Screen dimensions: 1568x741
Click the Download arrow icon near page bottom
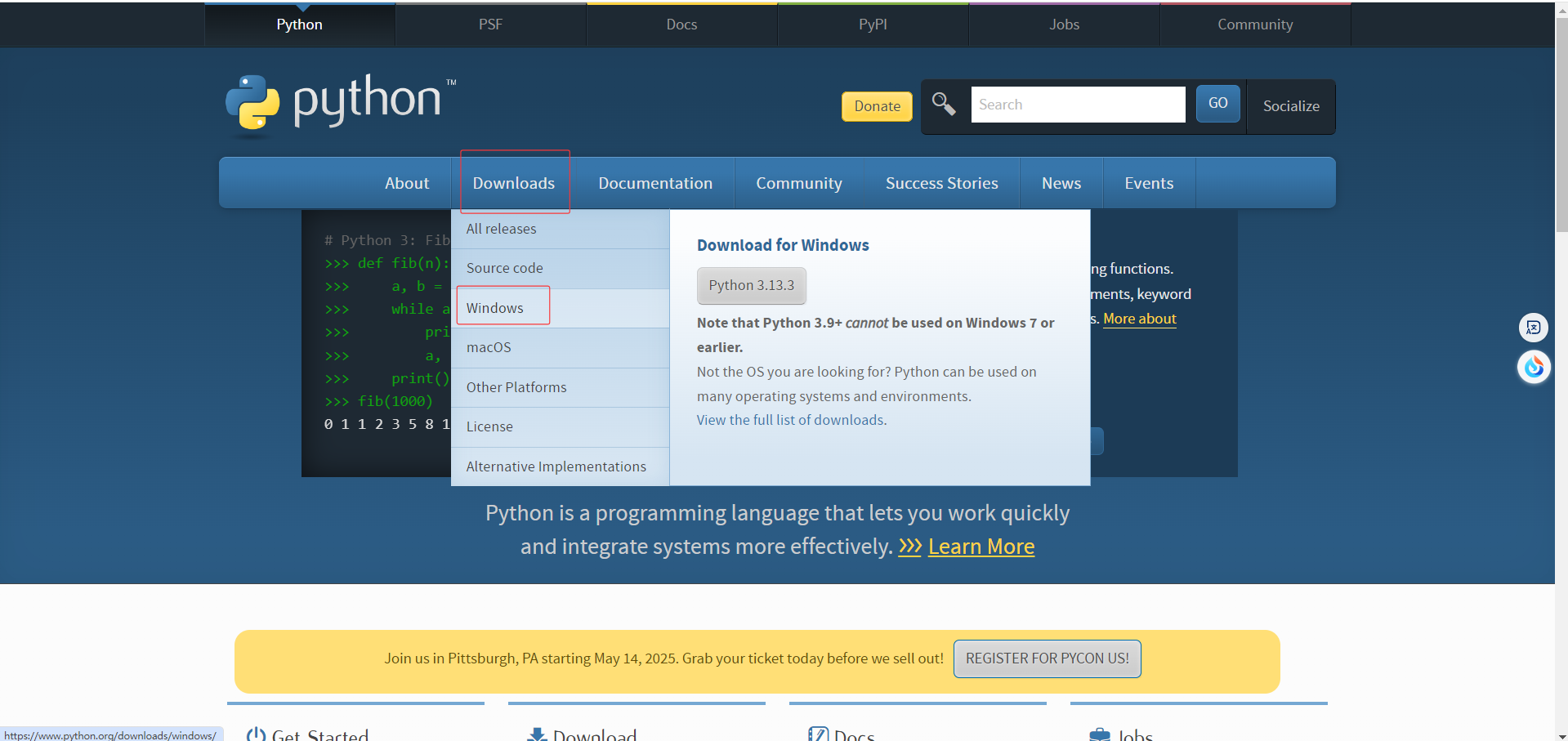(537, 734)
